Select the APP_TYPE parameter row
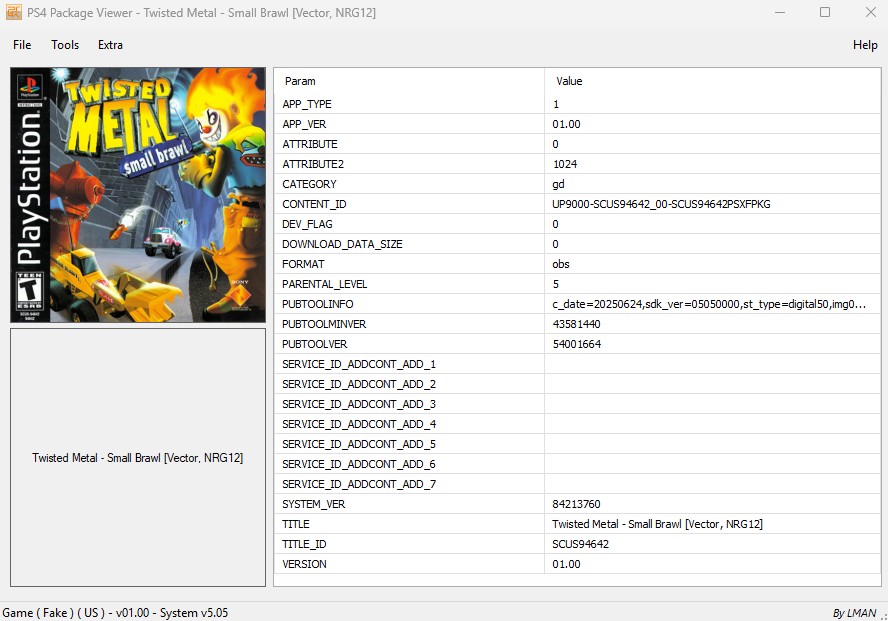The width and height of the screenshot is (888, 621). click(577, 104)
